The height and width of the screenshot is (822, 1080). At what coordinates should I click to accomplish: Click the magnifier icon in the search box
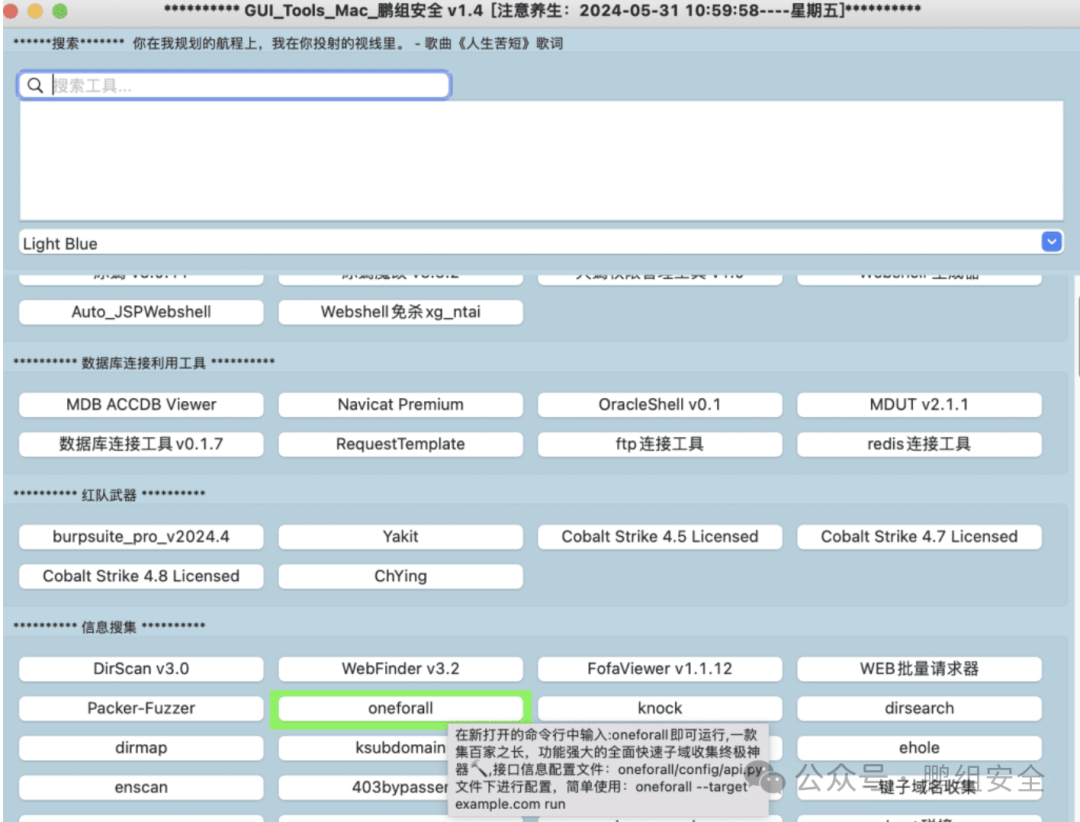pos(34,85)
